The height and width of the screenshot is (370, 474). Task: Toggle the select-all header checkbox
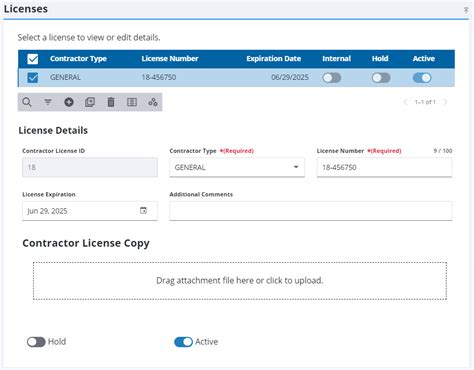[x=33, y=59]
